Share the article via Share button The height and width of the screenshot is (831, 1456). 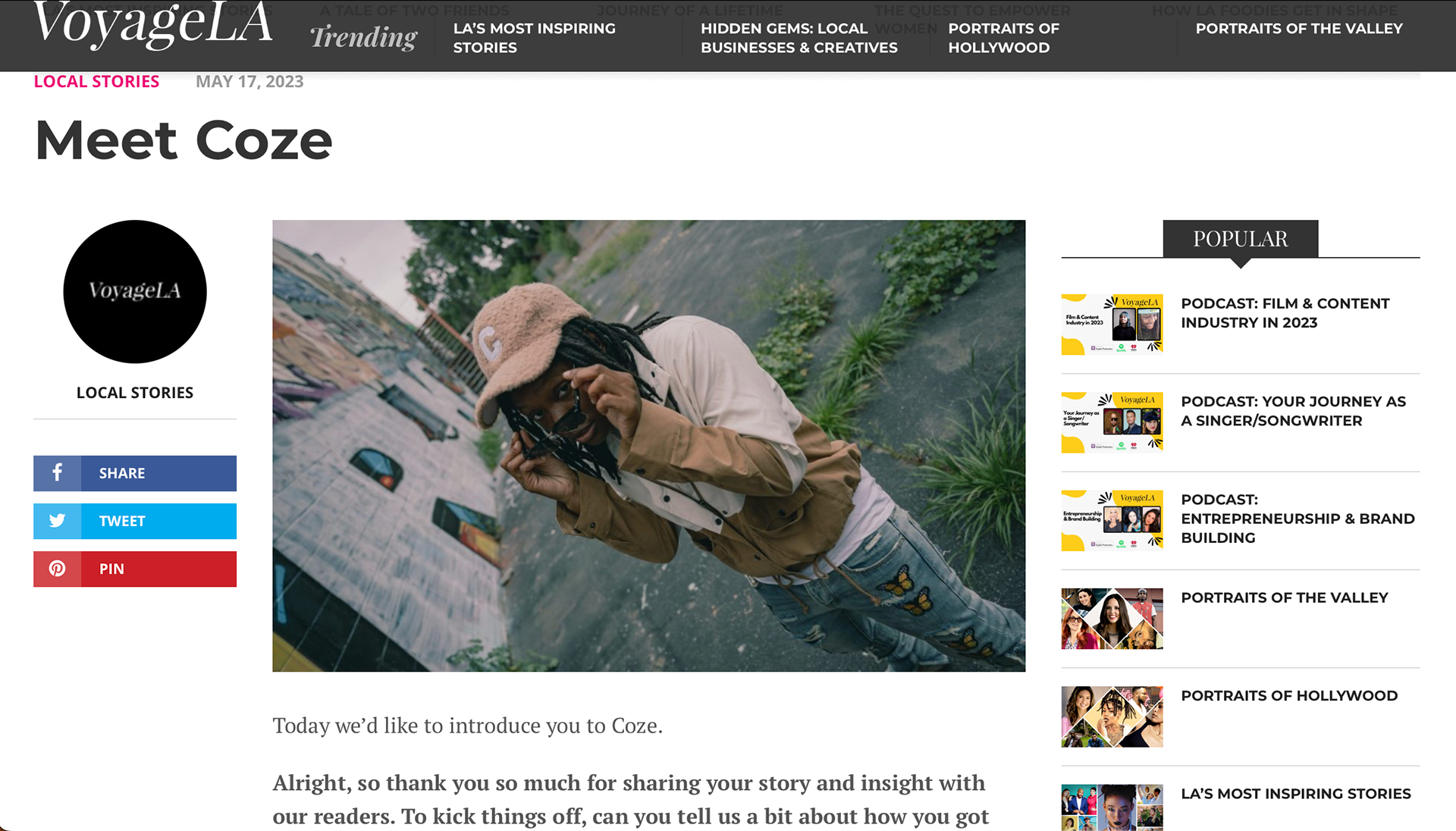click(135, 473)
